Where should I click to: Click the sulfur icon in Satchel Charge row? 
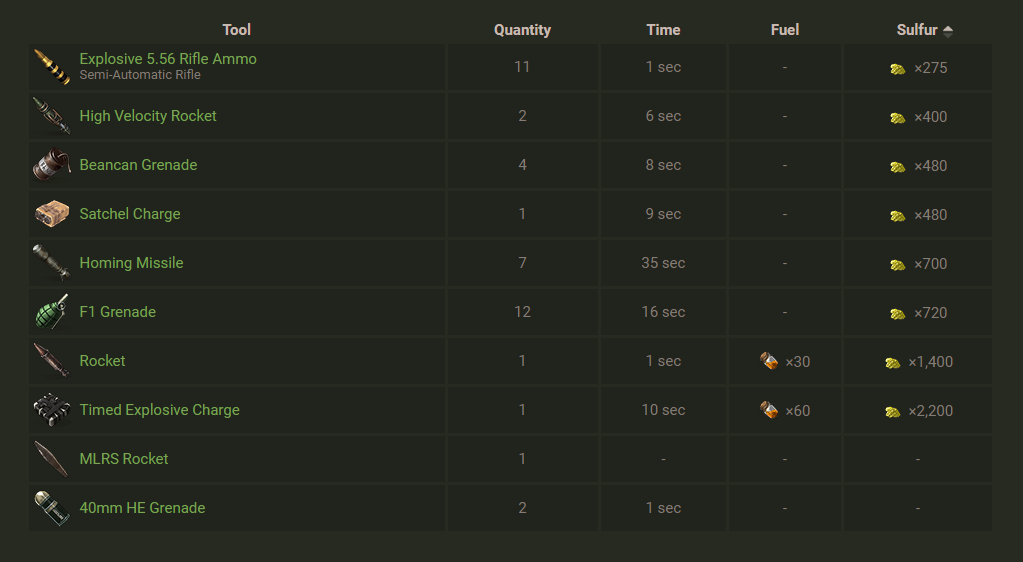click(x=898, y=215)
